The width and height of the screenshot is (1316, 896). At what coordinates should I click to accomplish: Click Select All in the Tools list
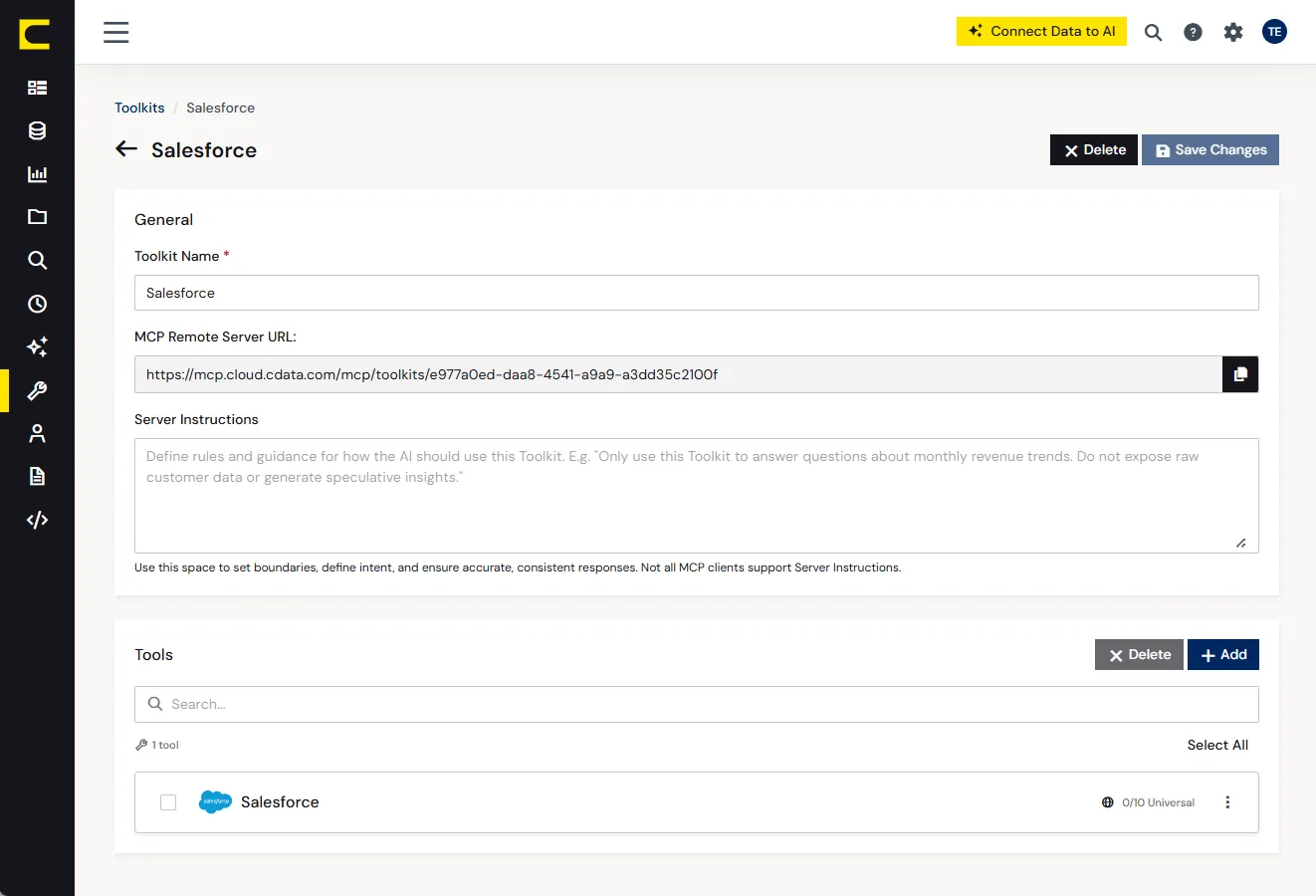[1217, 745]
